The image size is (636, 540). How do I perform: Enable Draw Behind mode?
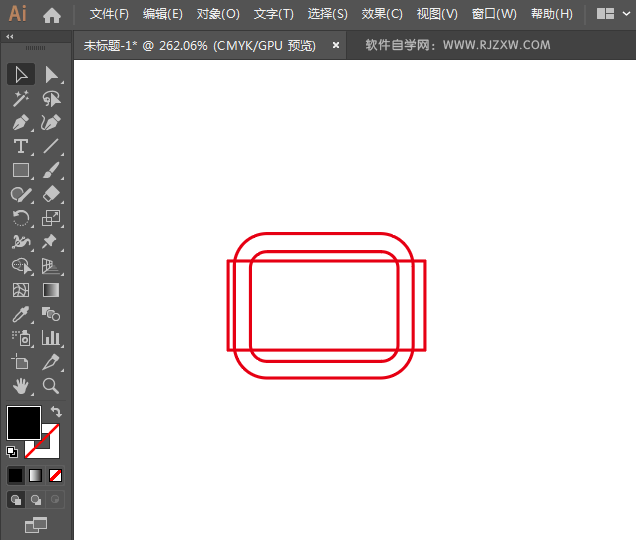pos(36,500)
